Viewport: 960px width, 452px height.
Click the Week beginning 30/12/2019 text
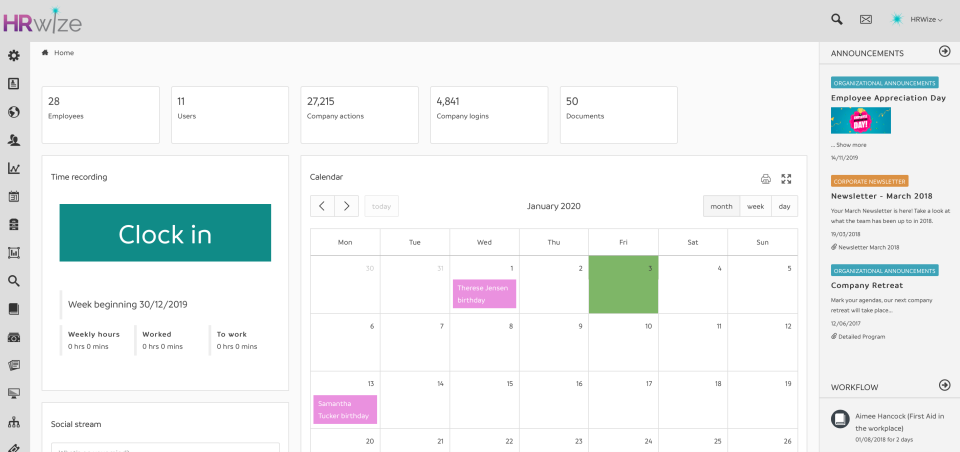[127, 304]
